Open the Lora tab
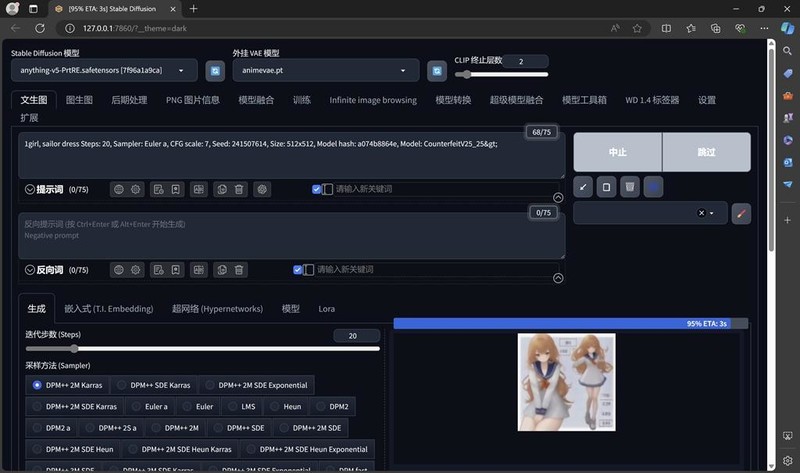 (x=327, y=309)
